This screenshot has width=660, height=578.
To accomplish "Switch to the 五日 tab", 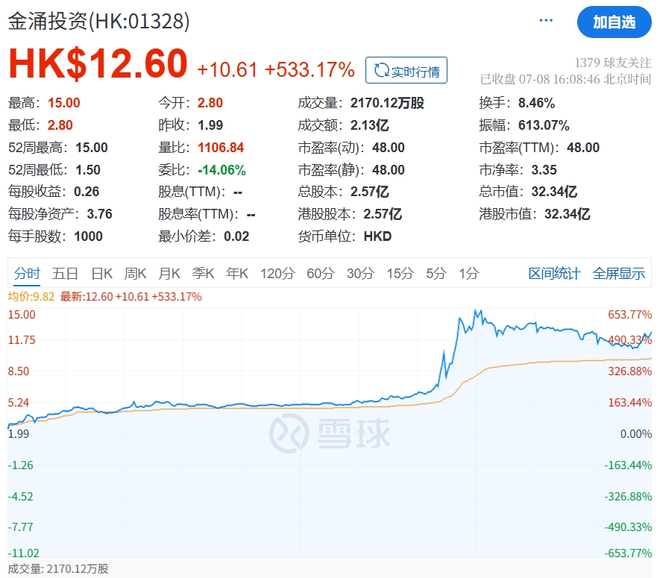I will pyautogui.click(x=65, y=274).
